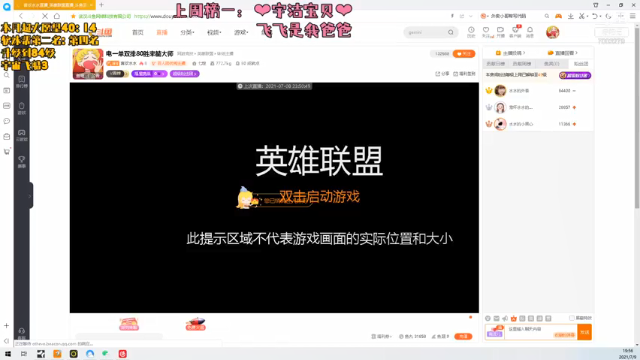Click the first purple pill badge under title
The image size is (640, 360).
(149, 74)
